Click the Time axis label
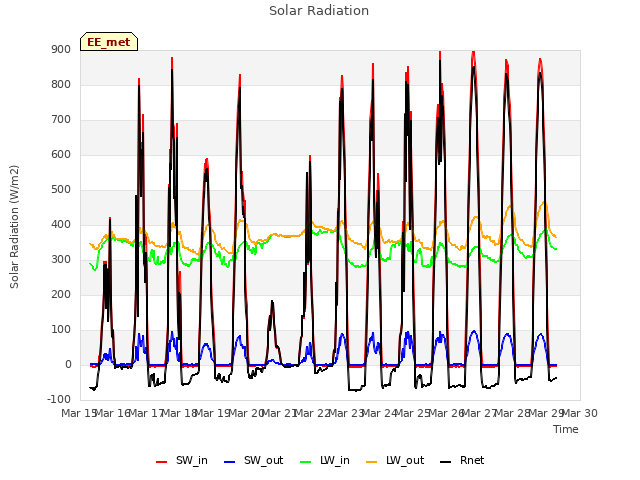This screenshot has width=640, height=480. (566, 429)
